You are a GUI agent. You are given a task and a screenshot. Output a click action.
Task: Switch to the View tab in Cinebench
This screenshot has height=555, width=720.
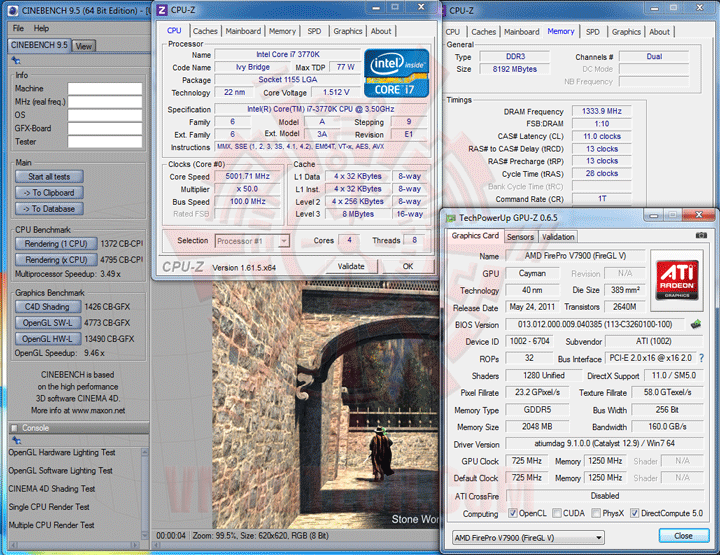[84, 46]
